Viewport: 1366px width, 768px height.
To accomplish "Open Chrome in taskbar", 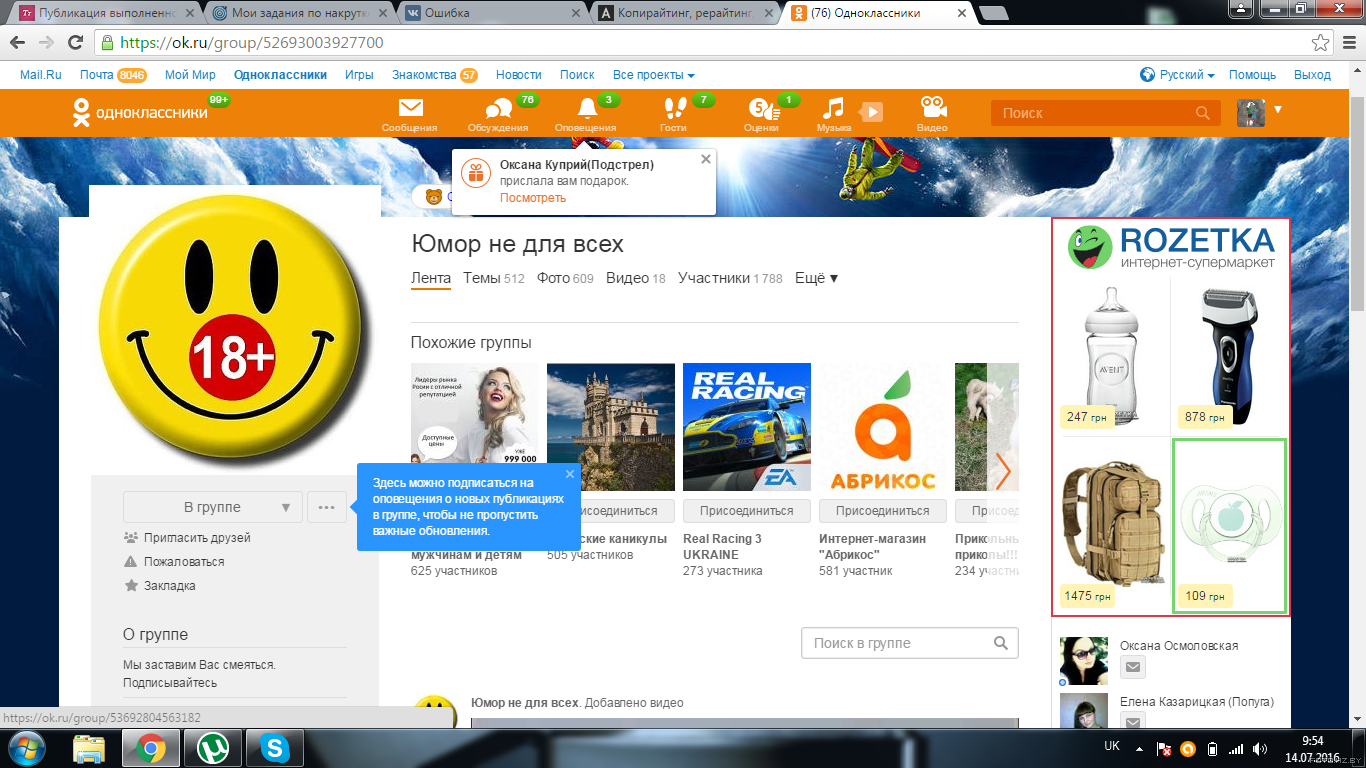I will click(x=151, y=747).
